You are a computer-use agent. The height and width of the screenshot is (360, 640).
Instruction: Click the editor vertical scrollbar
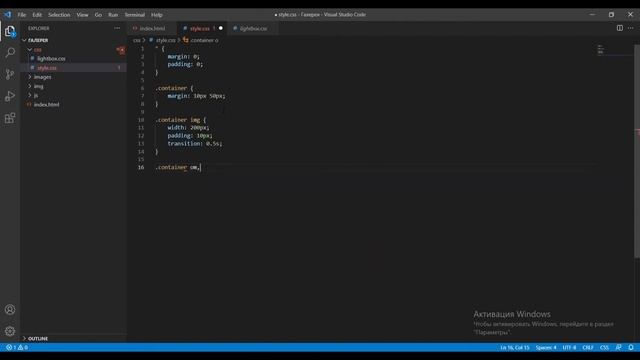click(637, 151)
